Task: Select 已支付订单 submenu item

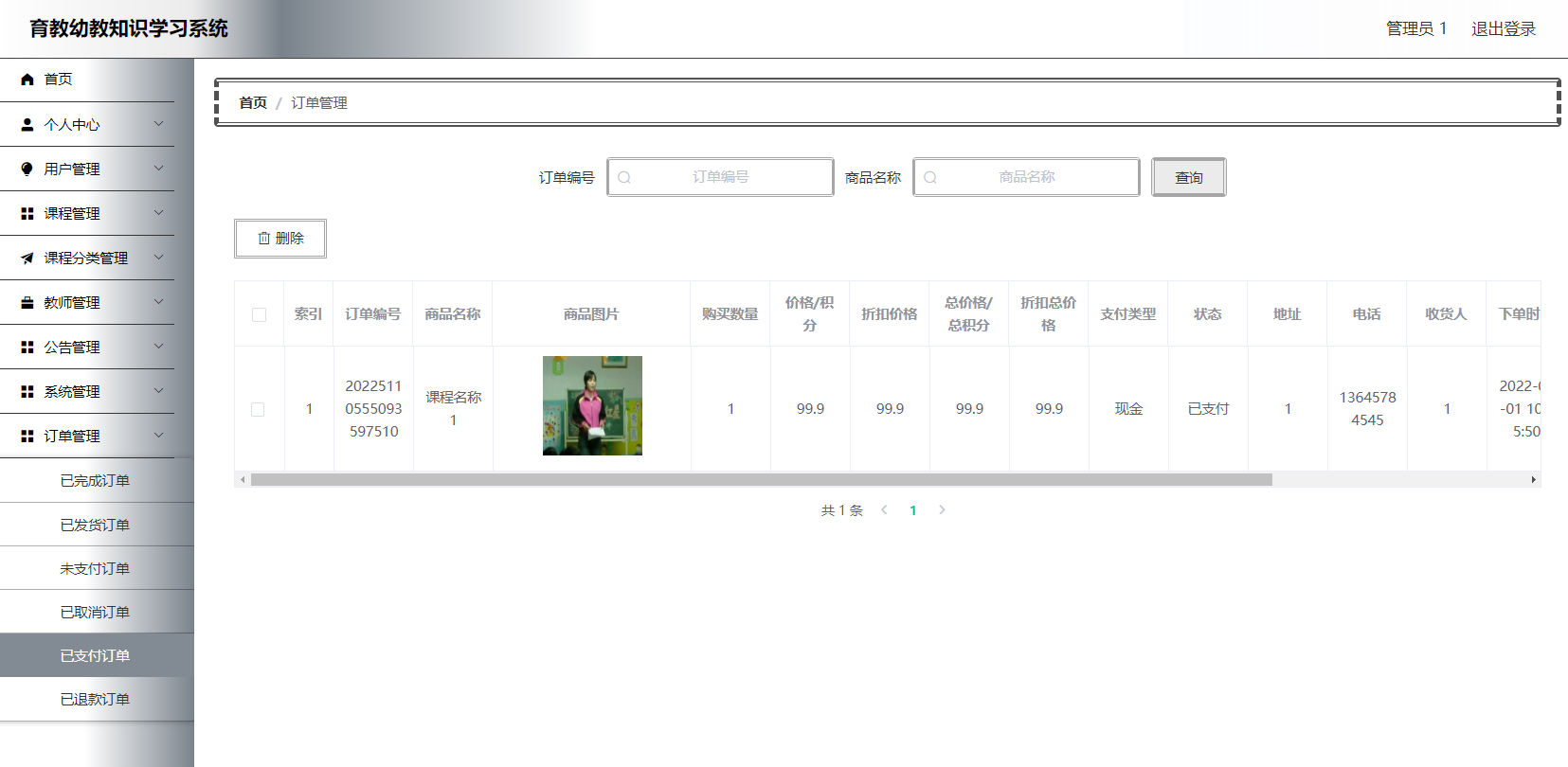Action: 97,655
